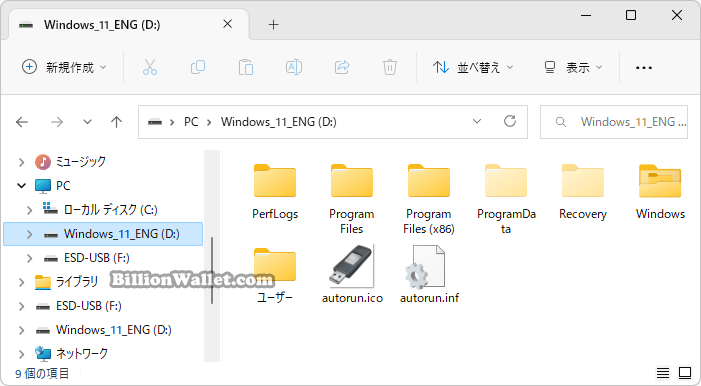Go up one folder level arrow

(116, 122)
